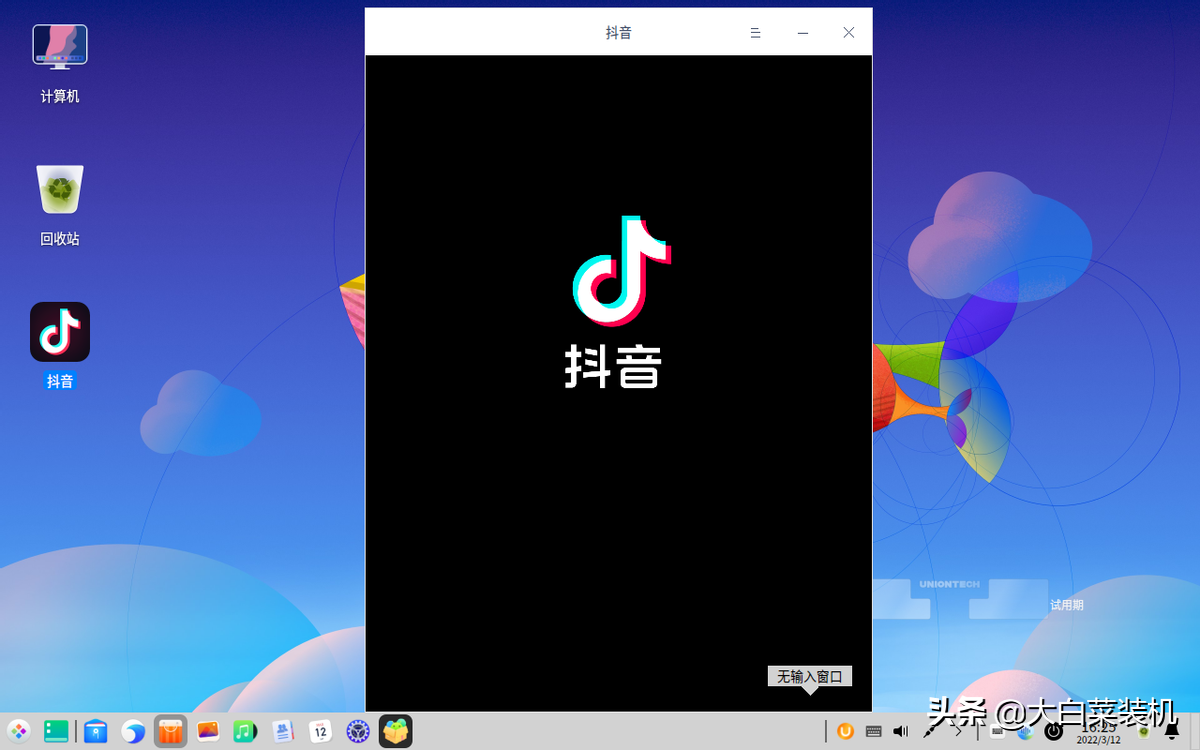Image resolution: width=1200 pixels, height=750 pixels.
Task: Expand the tray with the arrow chevron
Action: point(958,731)
